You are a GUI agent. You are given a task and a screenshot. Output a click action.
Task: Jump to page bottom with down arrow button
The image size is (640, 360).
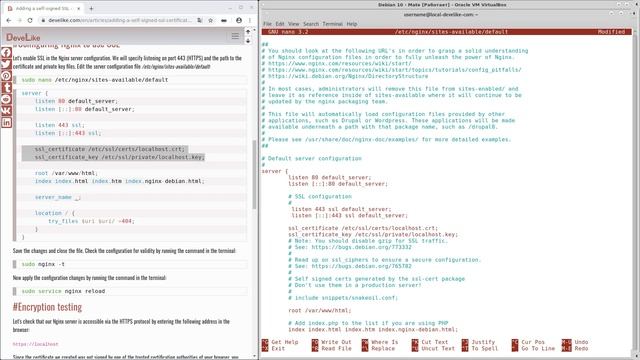pos(248,41)
